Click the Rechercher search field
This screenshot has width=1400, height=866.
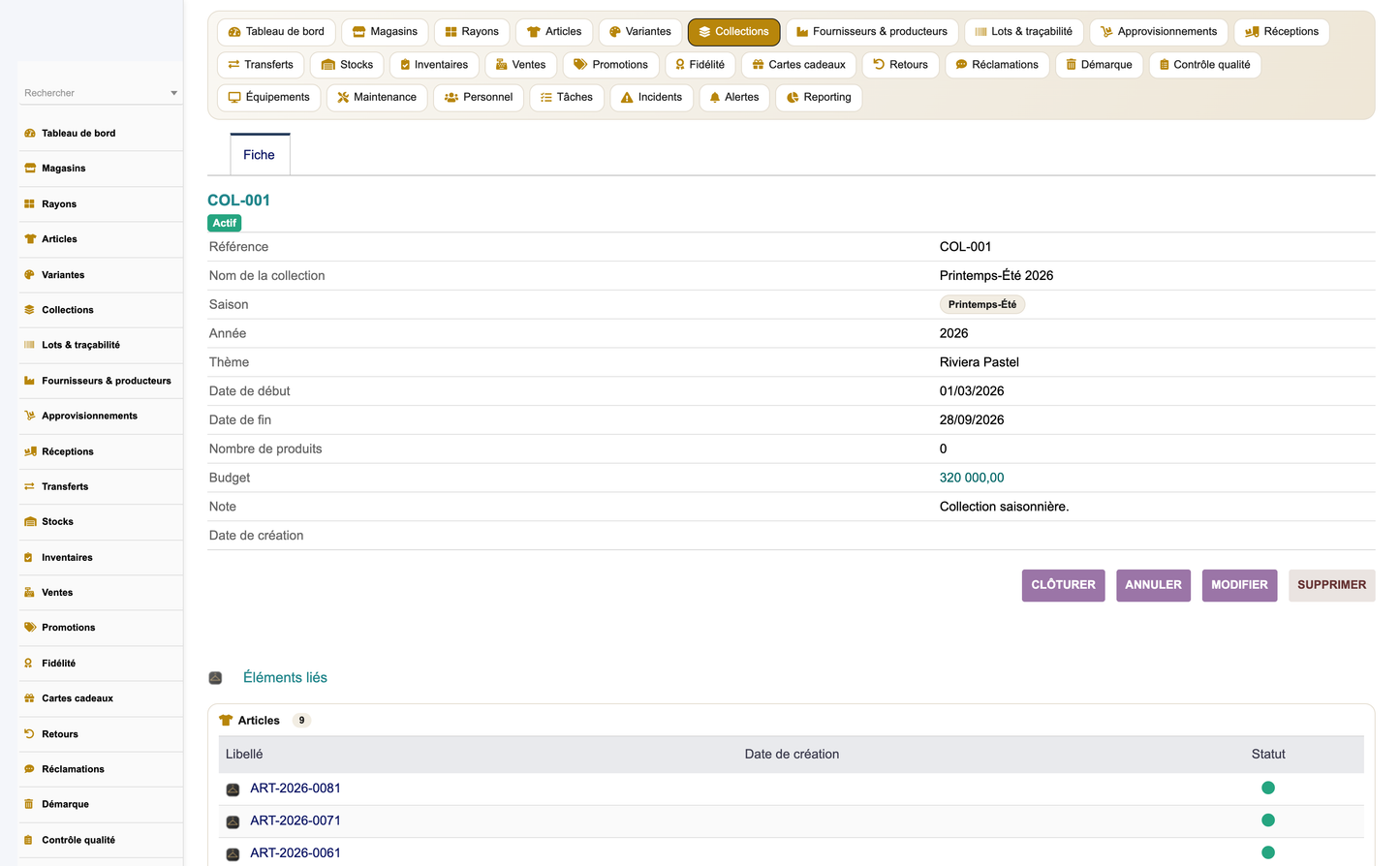(95, 93)
